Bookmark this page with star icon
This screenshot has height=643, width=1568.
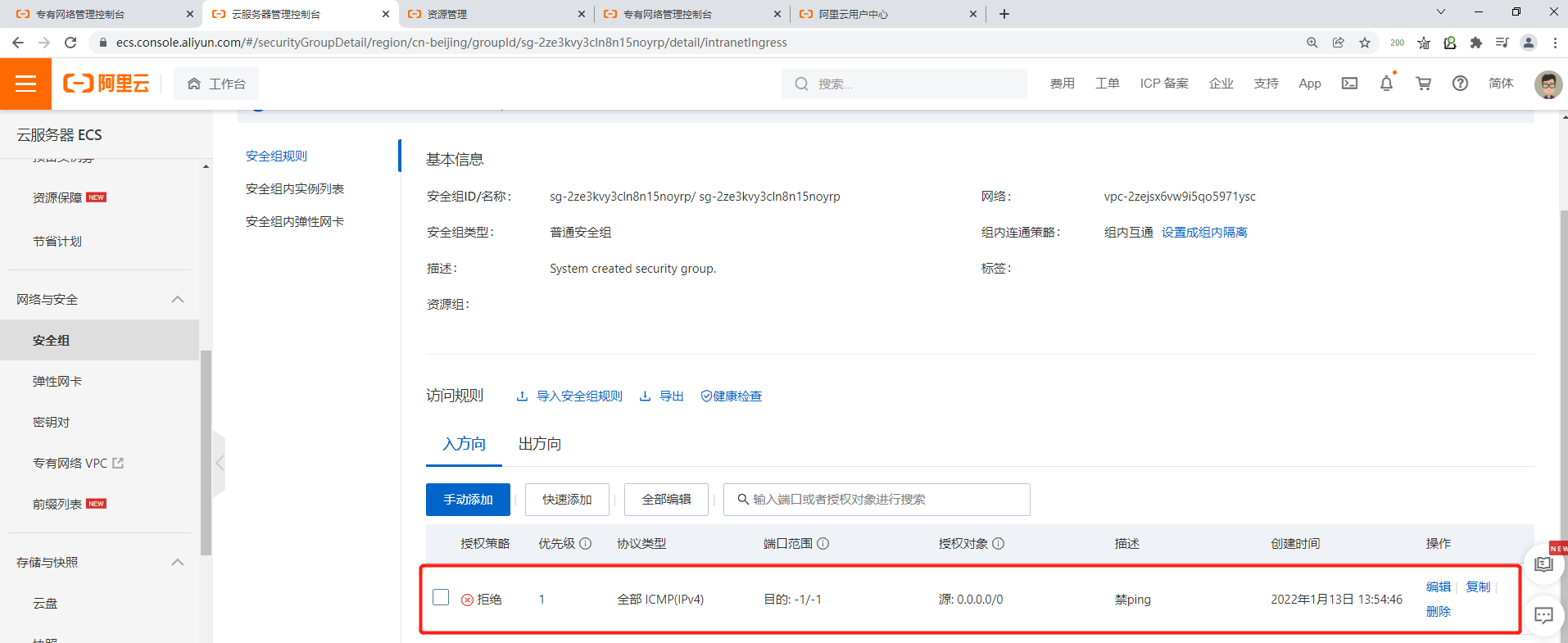tap(1365, 43)
